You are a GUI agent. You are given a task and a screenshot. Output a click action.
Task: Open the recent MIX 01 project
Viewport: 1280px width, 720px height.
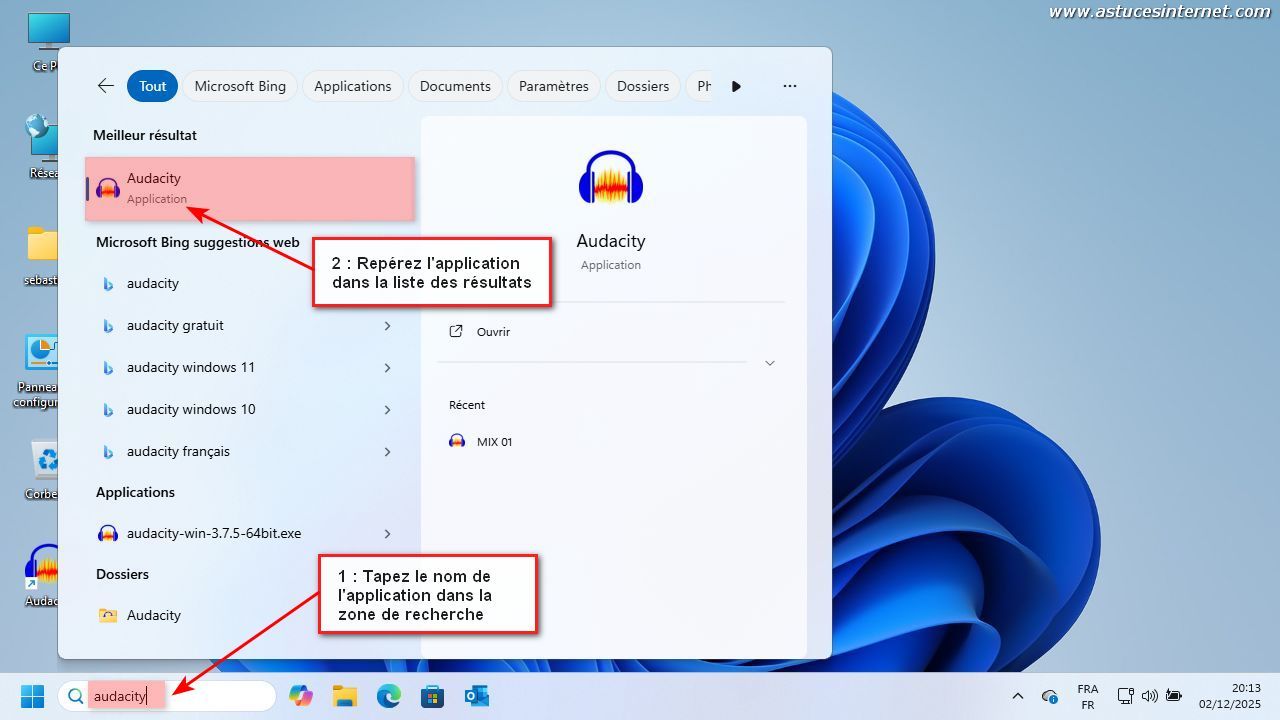point(494,442)
